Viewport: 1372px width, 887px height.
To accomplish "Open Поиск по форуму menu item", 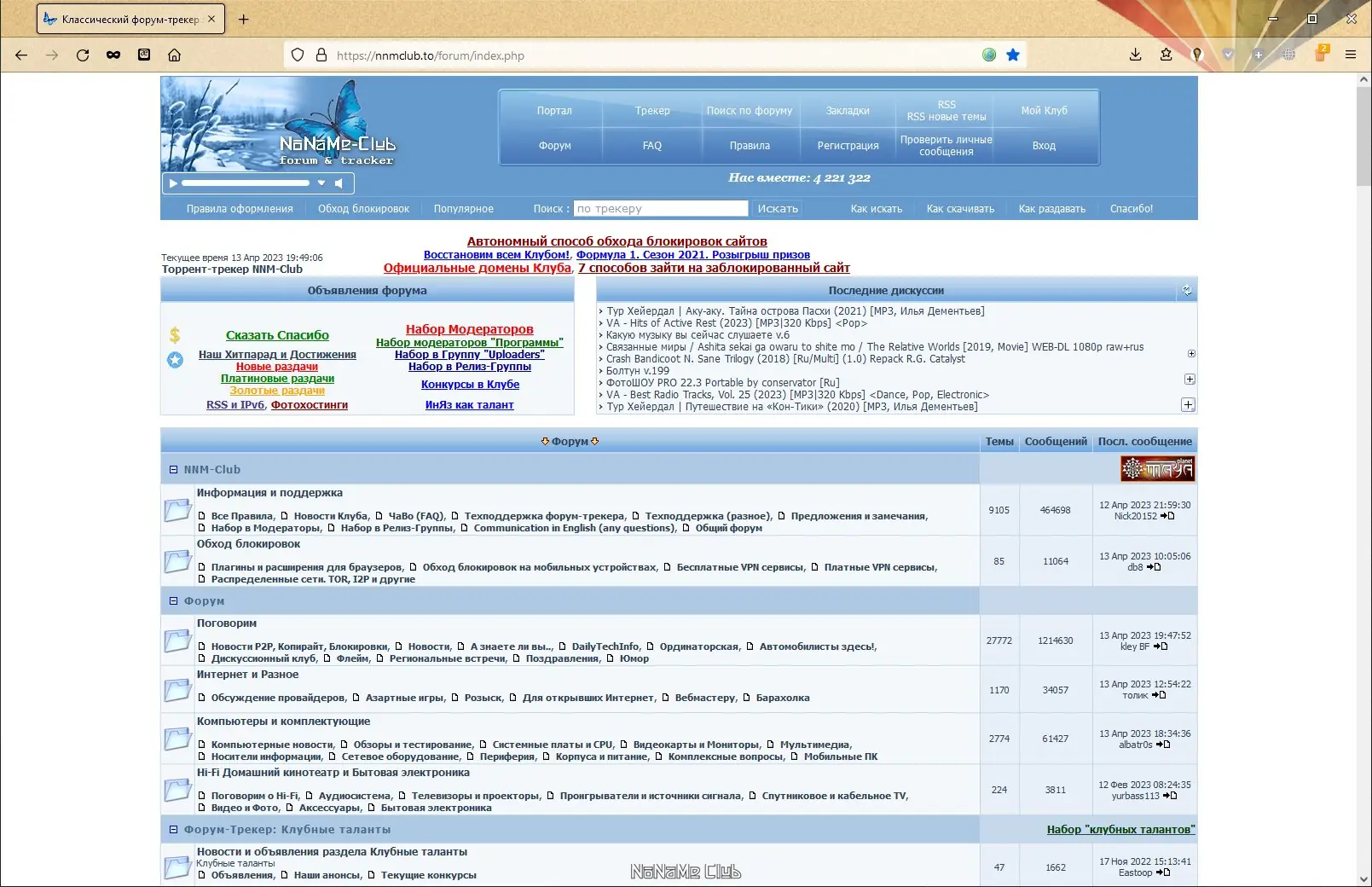I will point(750,111).
